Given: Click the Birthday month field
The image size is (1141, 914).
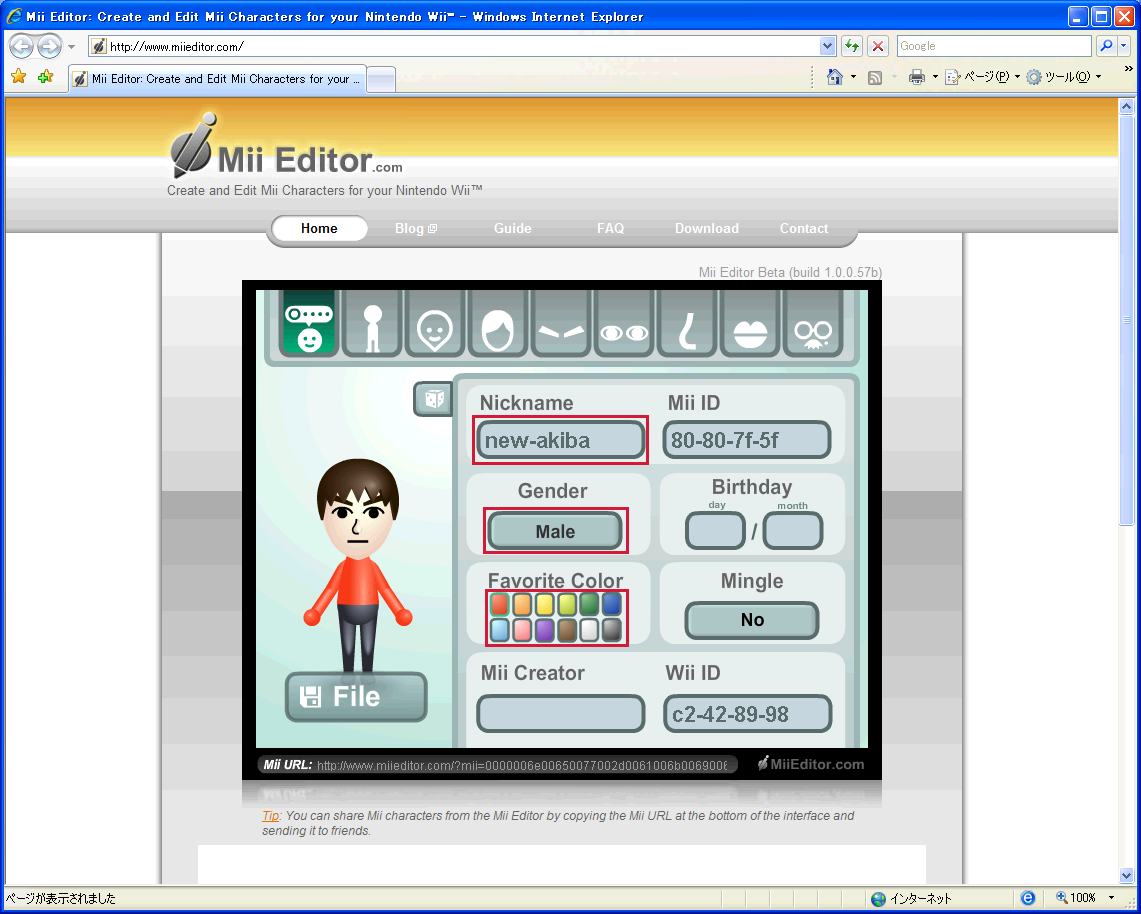Looking at the screenshot, I should 792,530.
